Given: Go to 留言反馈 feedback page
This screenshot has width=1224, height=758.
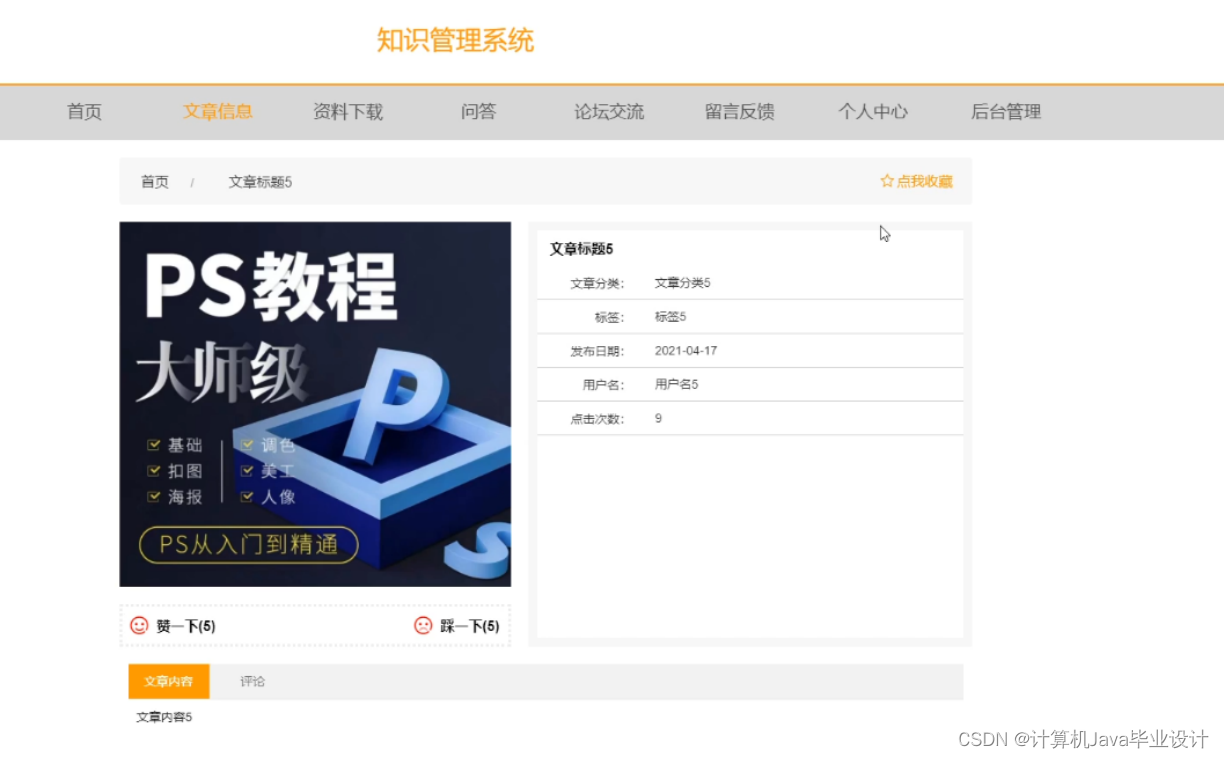Looking at the screenshot, I should pyautogui.click(x=738, y=112).
